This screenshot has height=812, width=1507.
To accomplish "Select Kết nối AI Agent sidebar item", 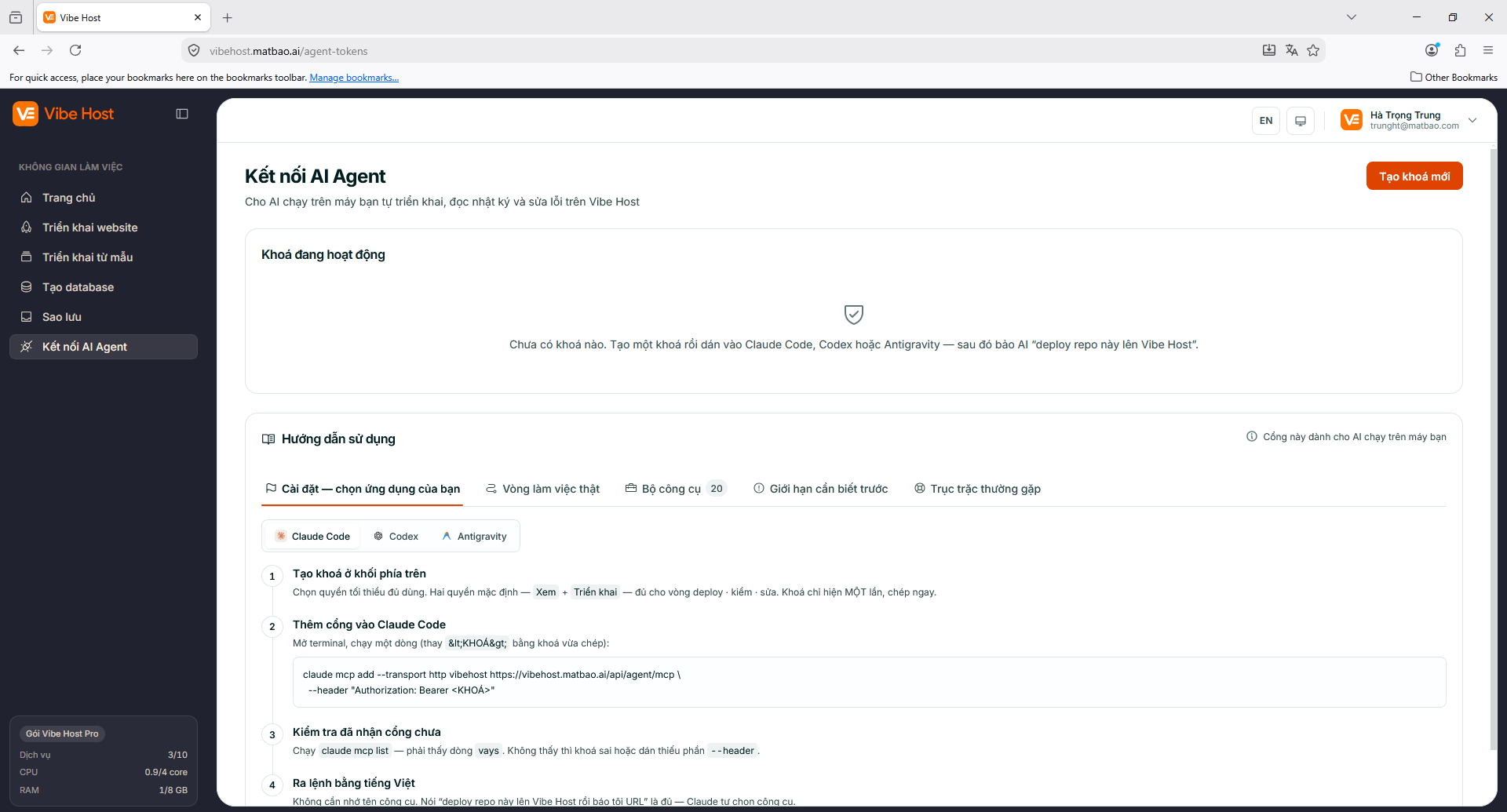I will click(x=104, y=347).
